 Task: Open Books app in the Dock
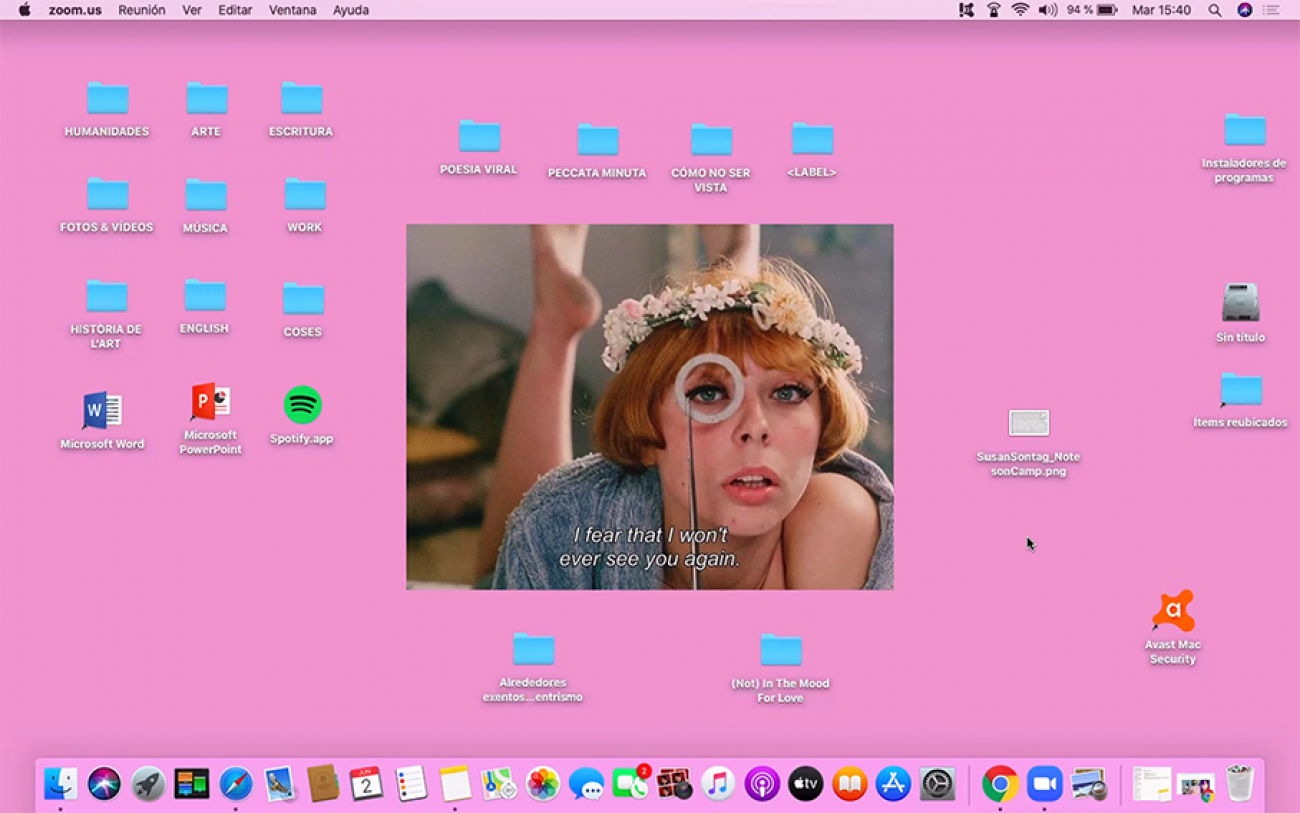(849, 784)
